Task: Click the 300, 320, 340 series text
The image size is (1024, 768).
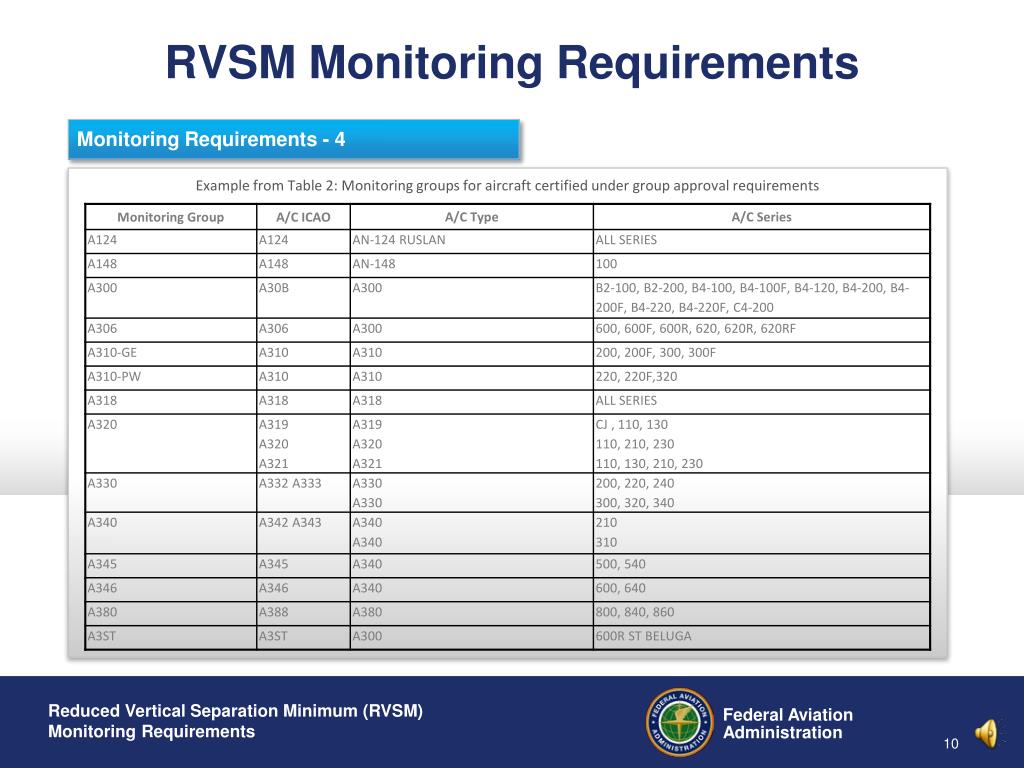Action: tap(635, 503)
